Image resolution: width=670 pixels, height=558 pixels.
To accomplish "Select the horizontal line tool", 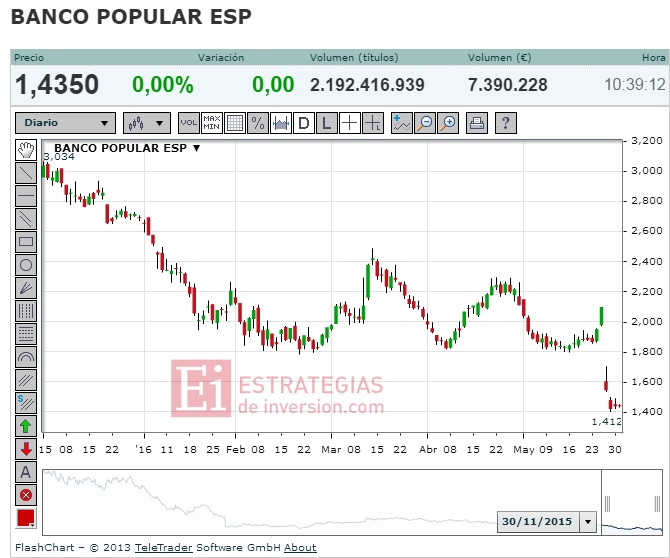I will (26, 196).
